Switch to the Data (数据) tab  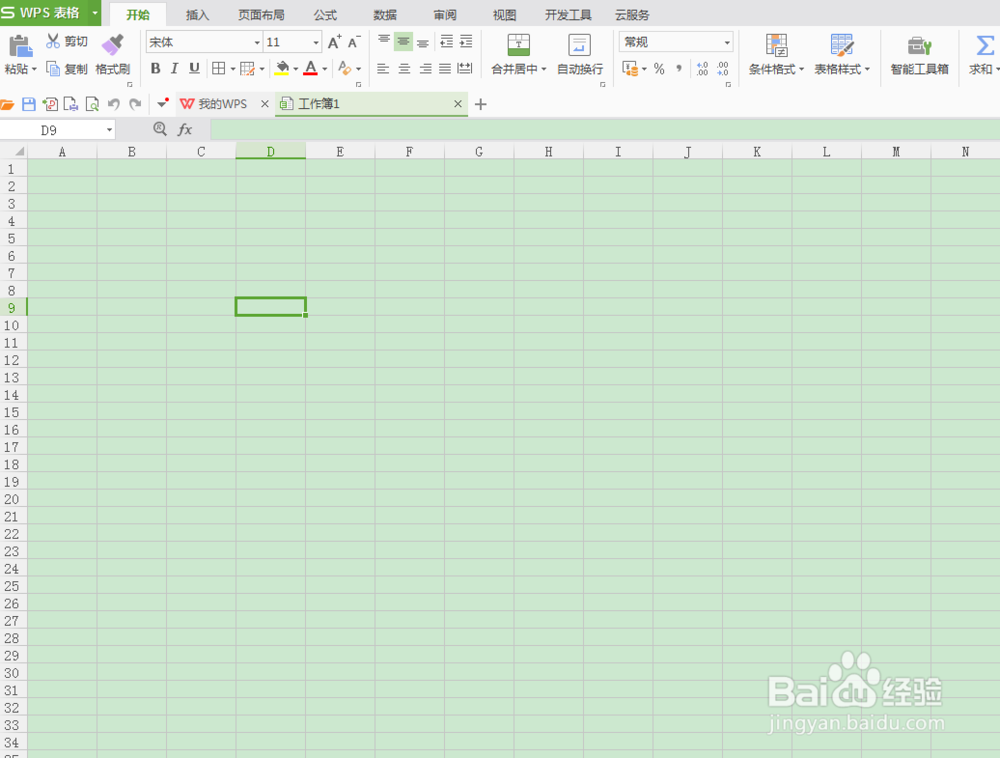pyautogui.click(x=385, y=15)
